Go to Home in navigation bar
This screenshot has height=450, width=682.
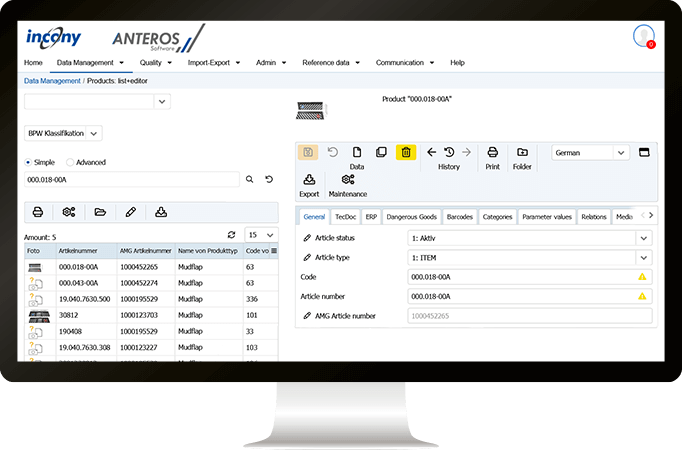click(33, 63)
